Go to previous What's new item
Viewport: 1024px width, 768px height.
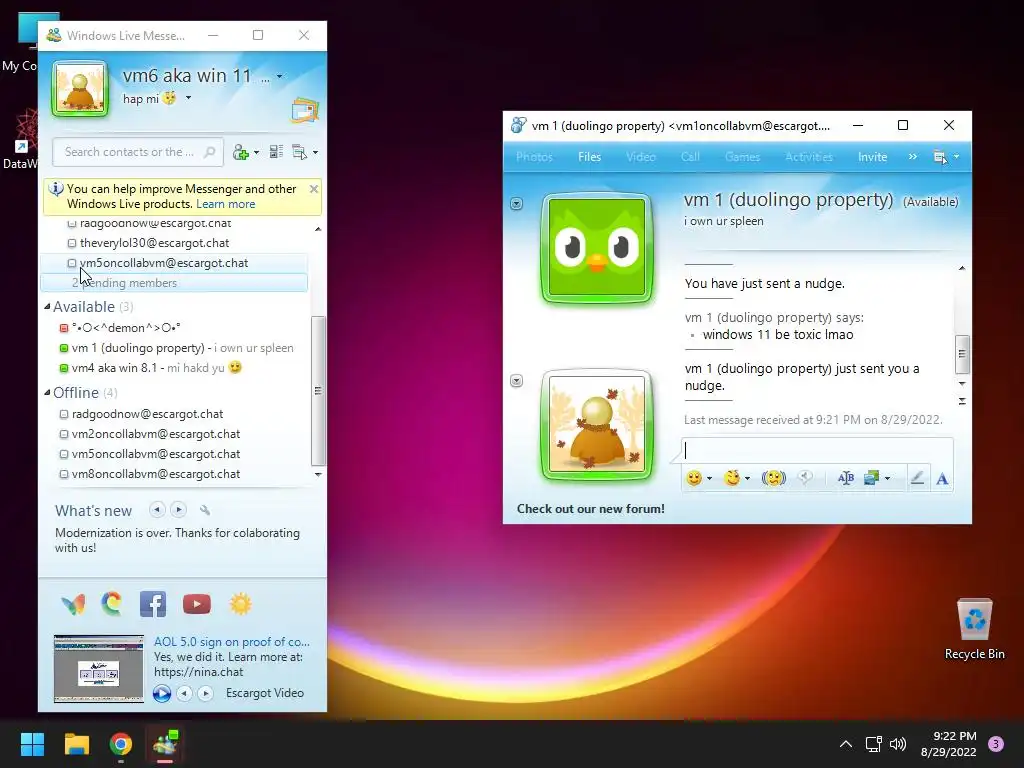(157, 509)
